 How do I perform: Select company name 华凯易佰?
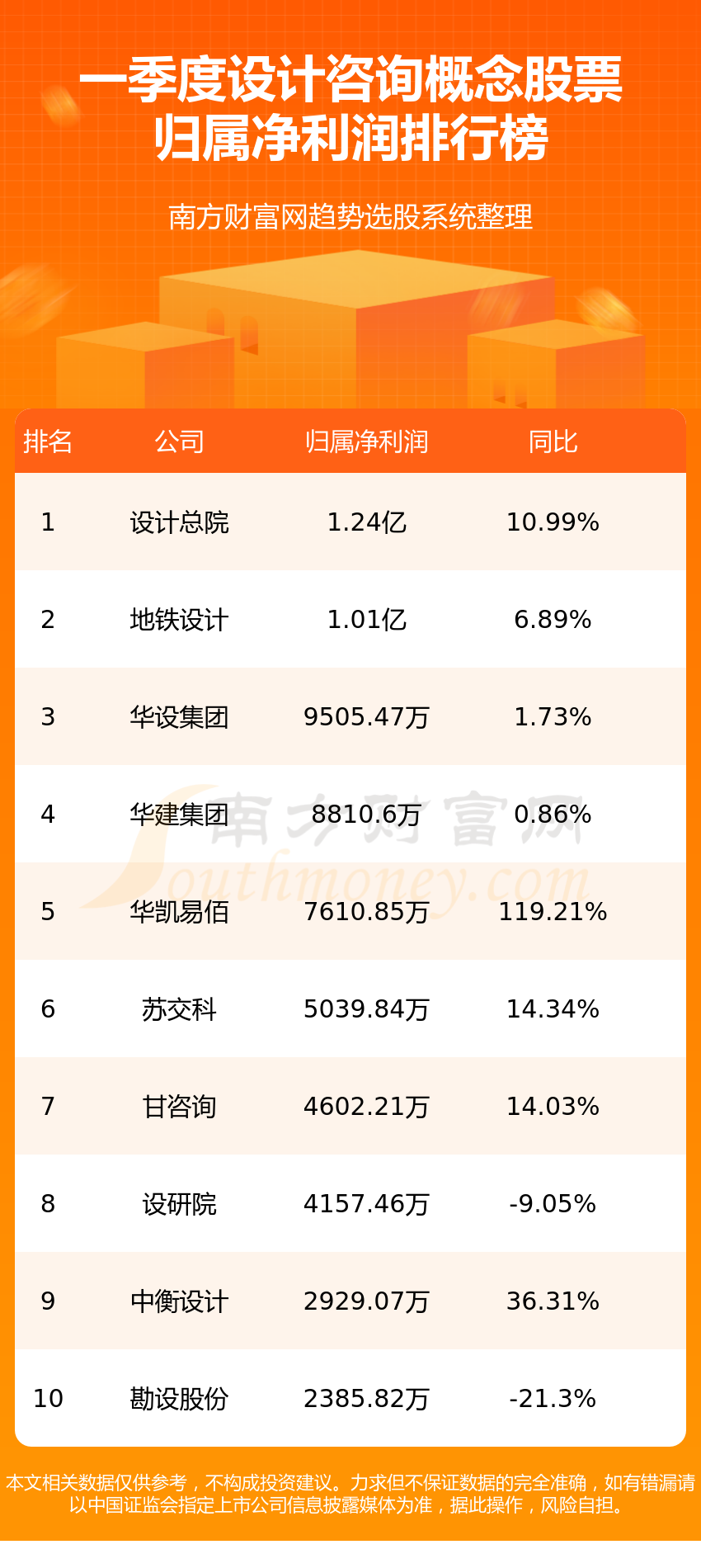tap(179, 912)
